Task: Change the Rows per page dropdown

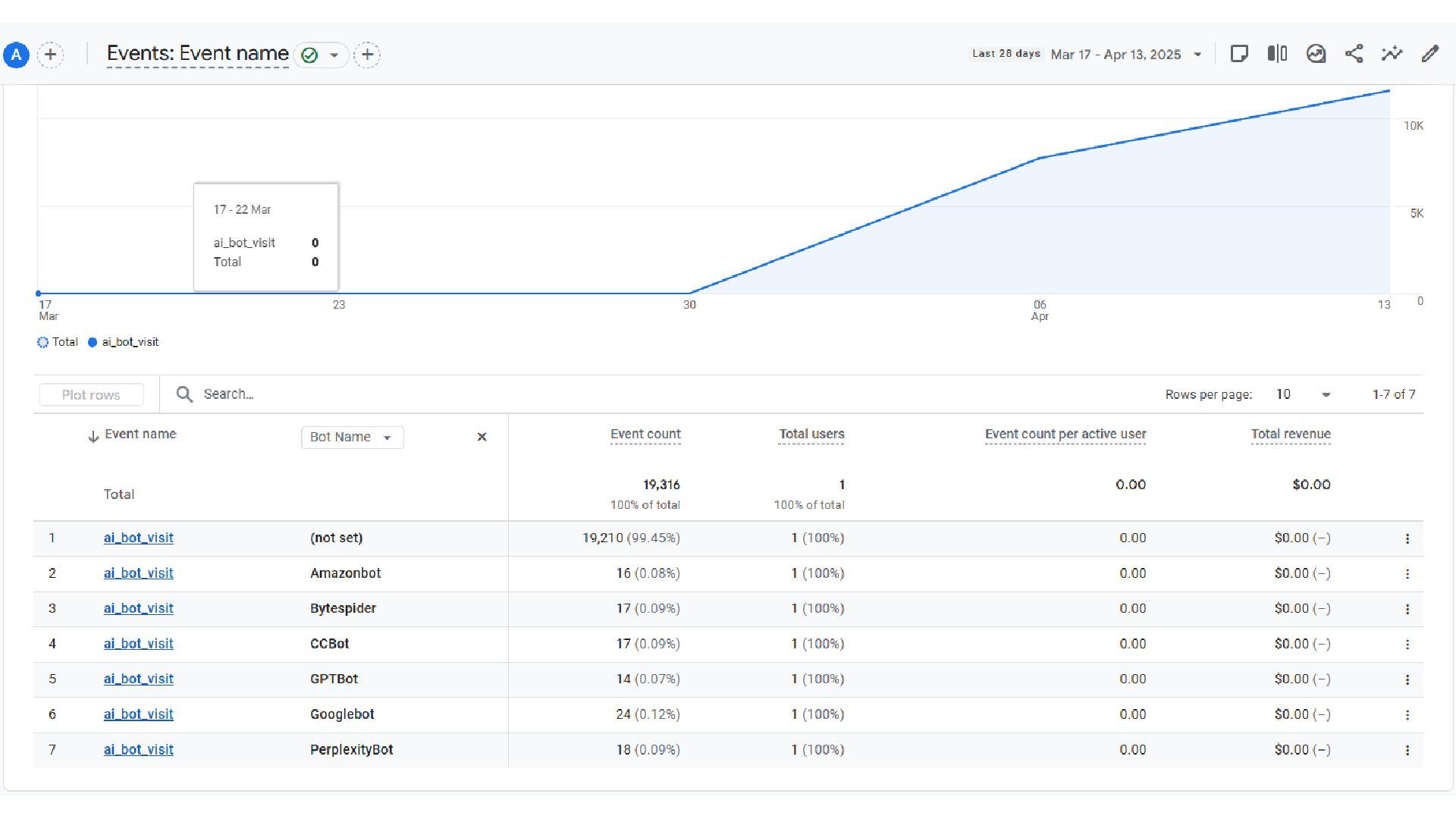Action: 1303,394
